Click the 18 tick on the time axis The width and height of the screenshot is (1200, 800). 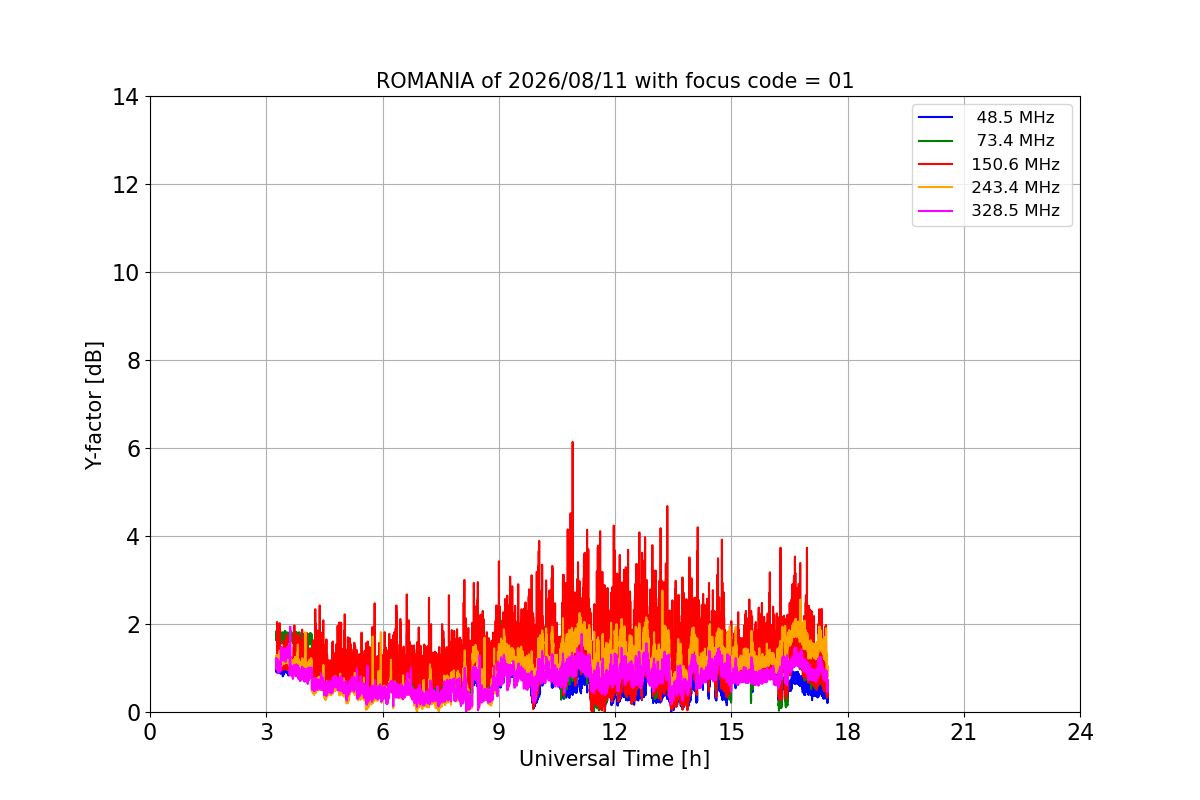tap(847, 731)
